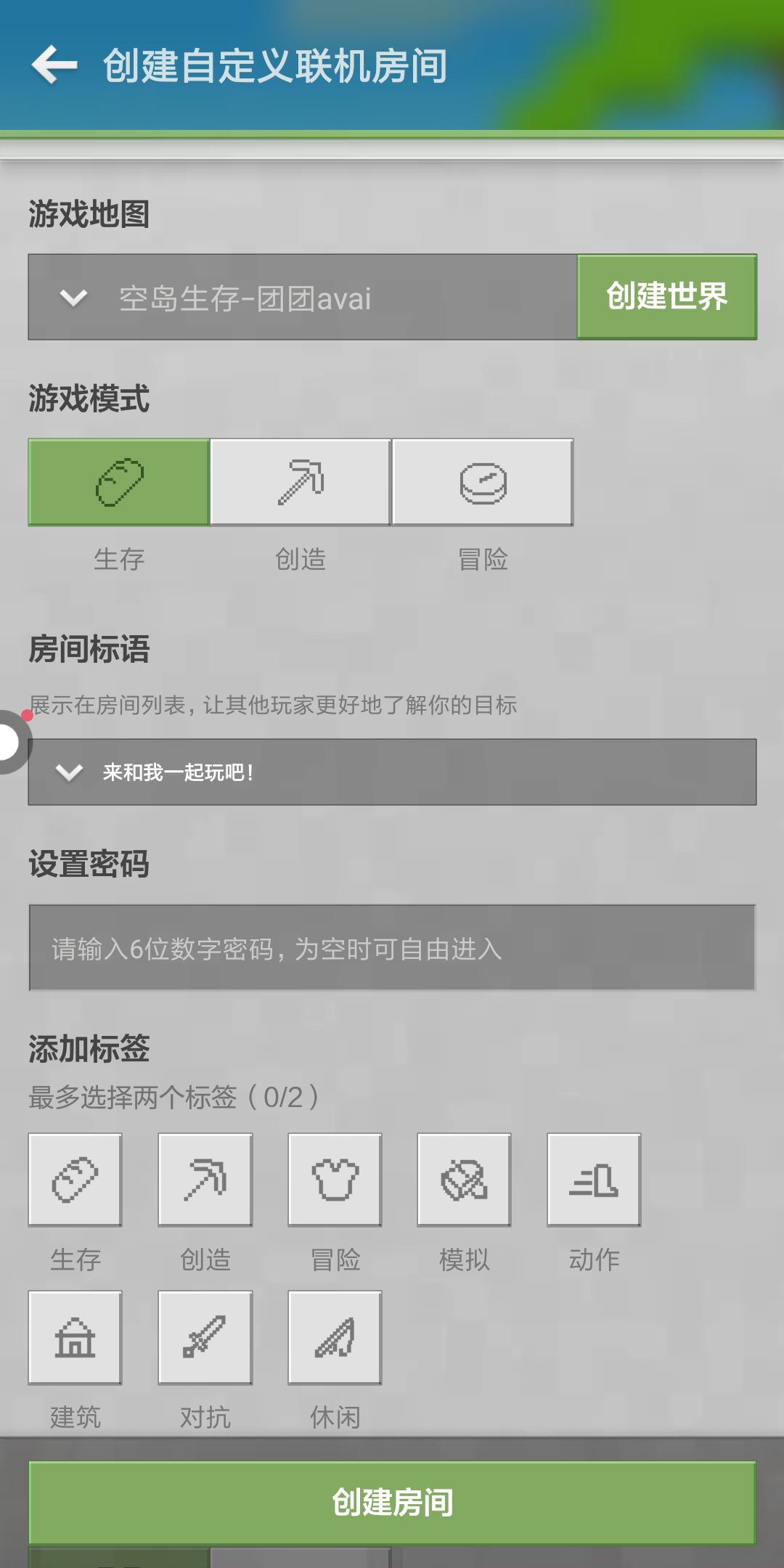Image resolution: width=784 pixels, height=1568 pixels.
Task: Select the 生存 survival tag icon
Action: [75, 1180]
